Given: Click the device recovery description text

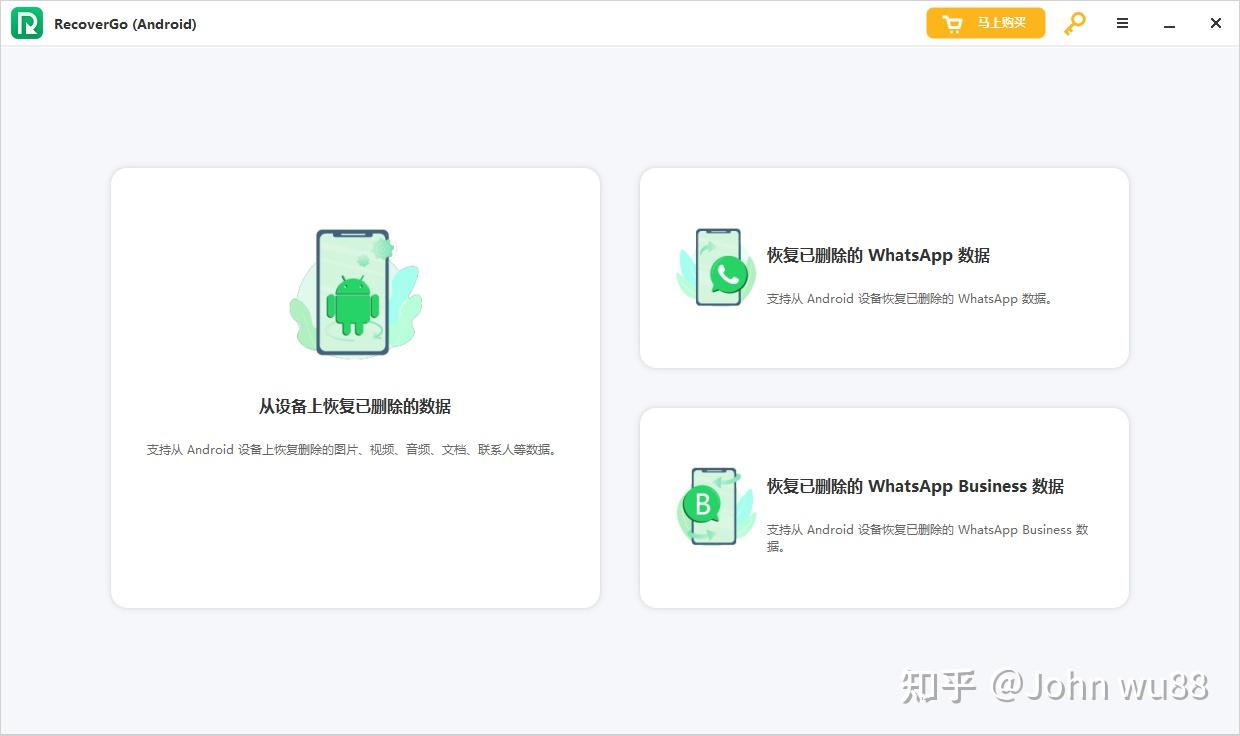Looking at the screenshot, I should (x=351, y=449).
